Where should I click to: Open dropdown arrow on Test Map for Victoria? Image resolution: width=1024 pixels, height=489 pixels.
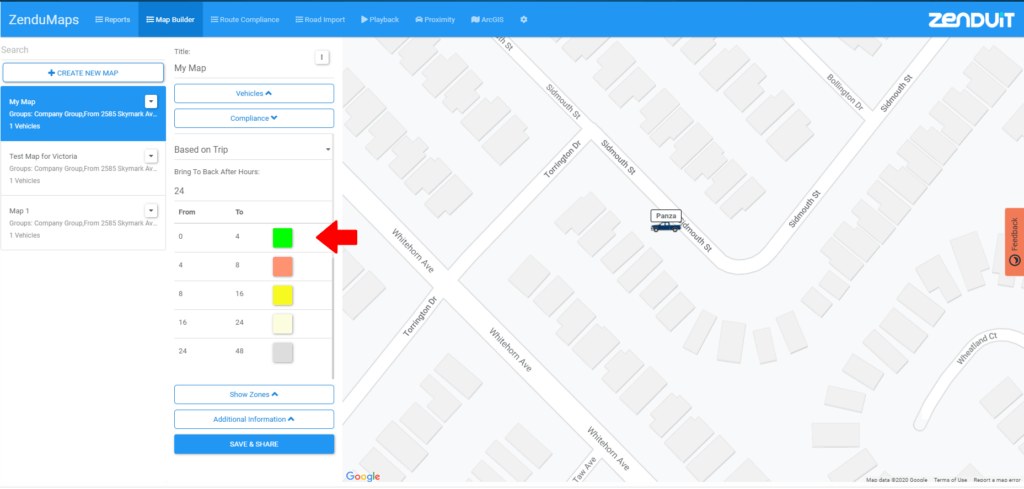click(151, 156)
